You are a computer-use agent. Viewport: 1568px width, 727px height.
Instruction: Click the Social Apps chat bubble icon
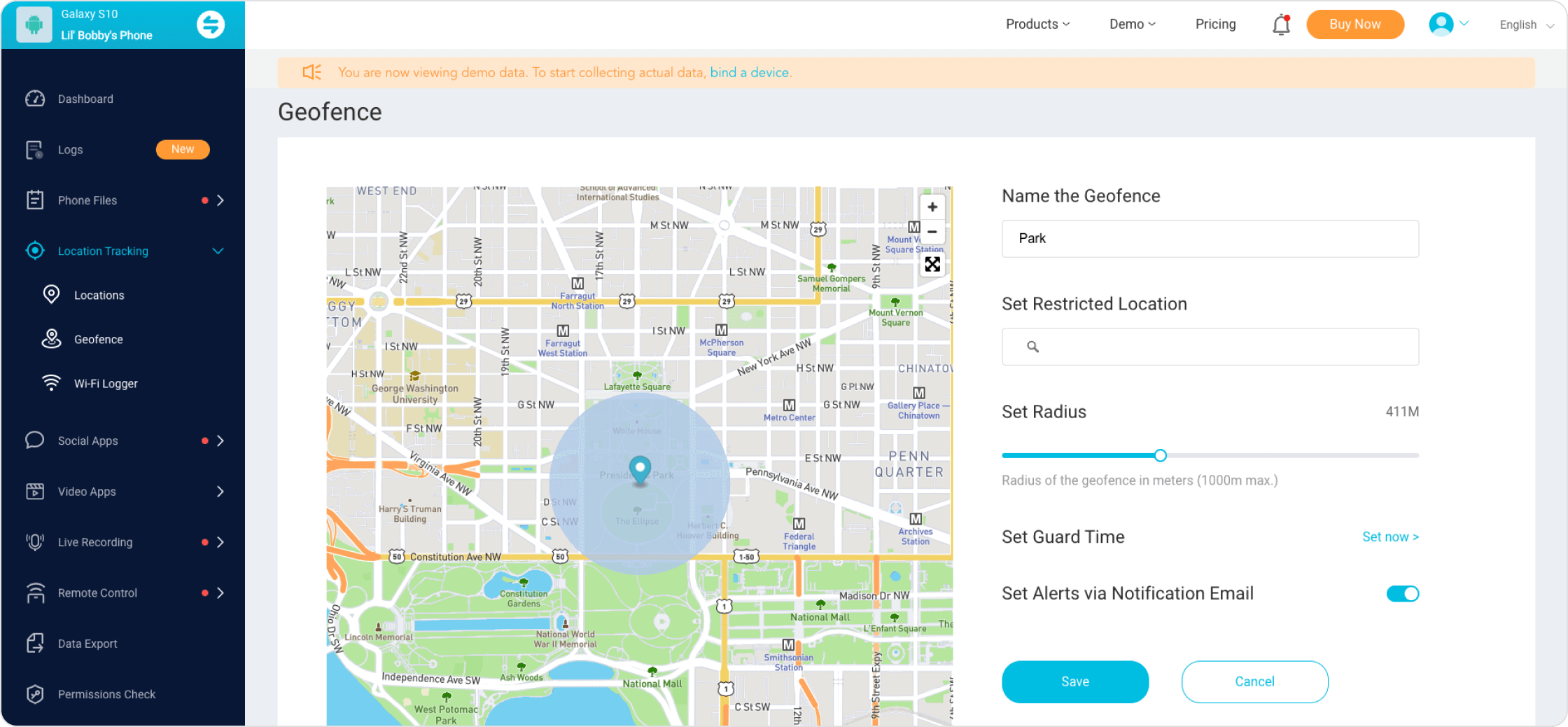pyautogui.click(x=35, y=441)
